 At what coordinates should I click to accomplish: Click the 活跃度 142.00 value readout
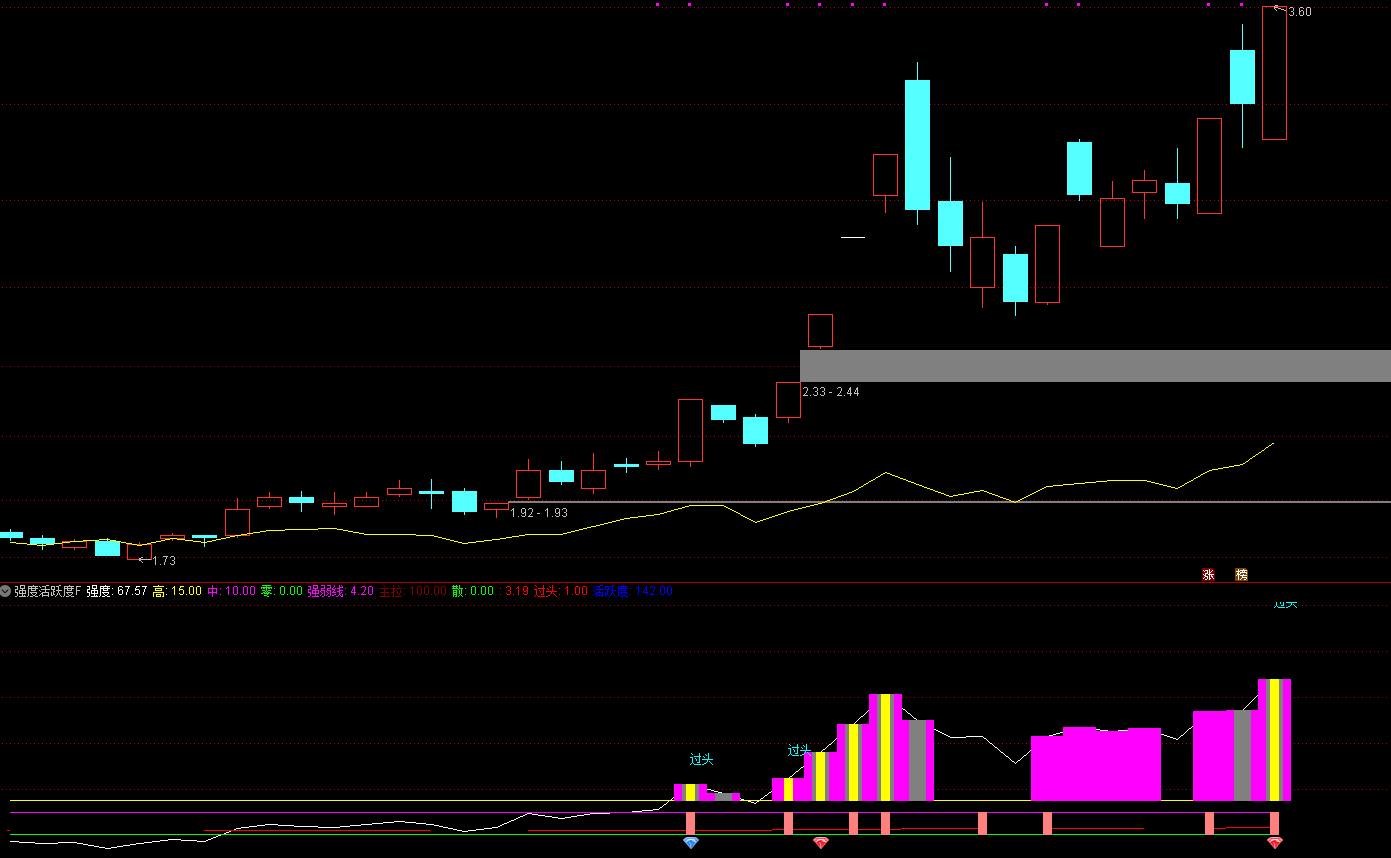633,591
